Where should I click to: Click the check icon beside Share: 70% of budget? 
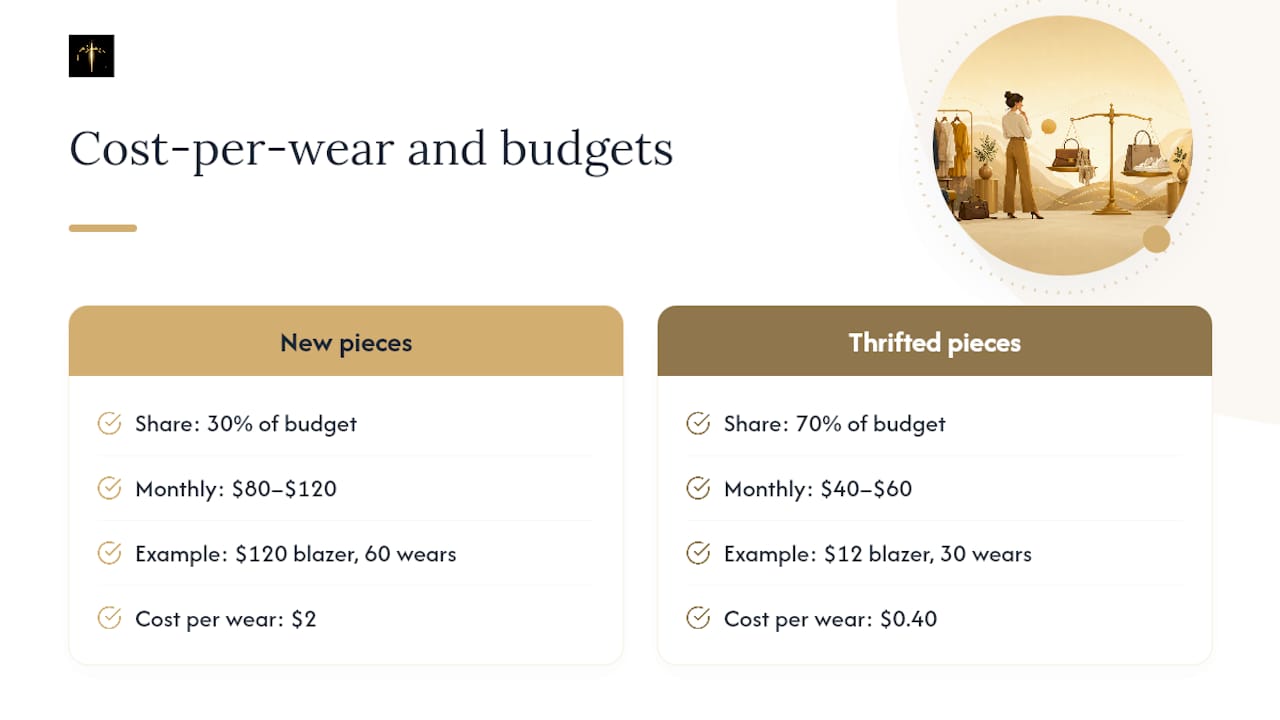click(698, 424)
